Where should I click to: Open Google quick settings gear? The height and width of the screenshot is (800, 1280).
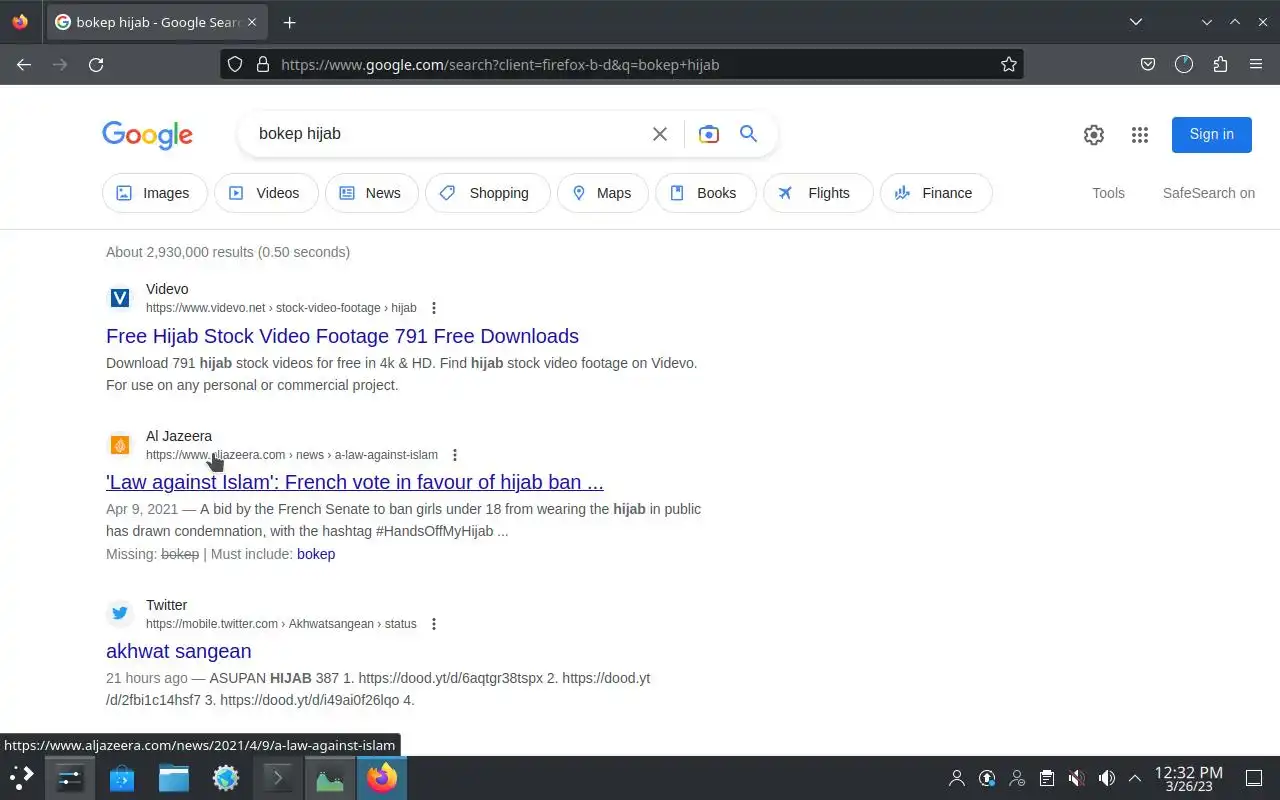click(x=1094, y=135)
